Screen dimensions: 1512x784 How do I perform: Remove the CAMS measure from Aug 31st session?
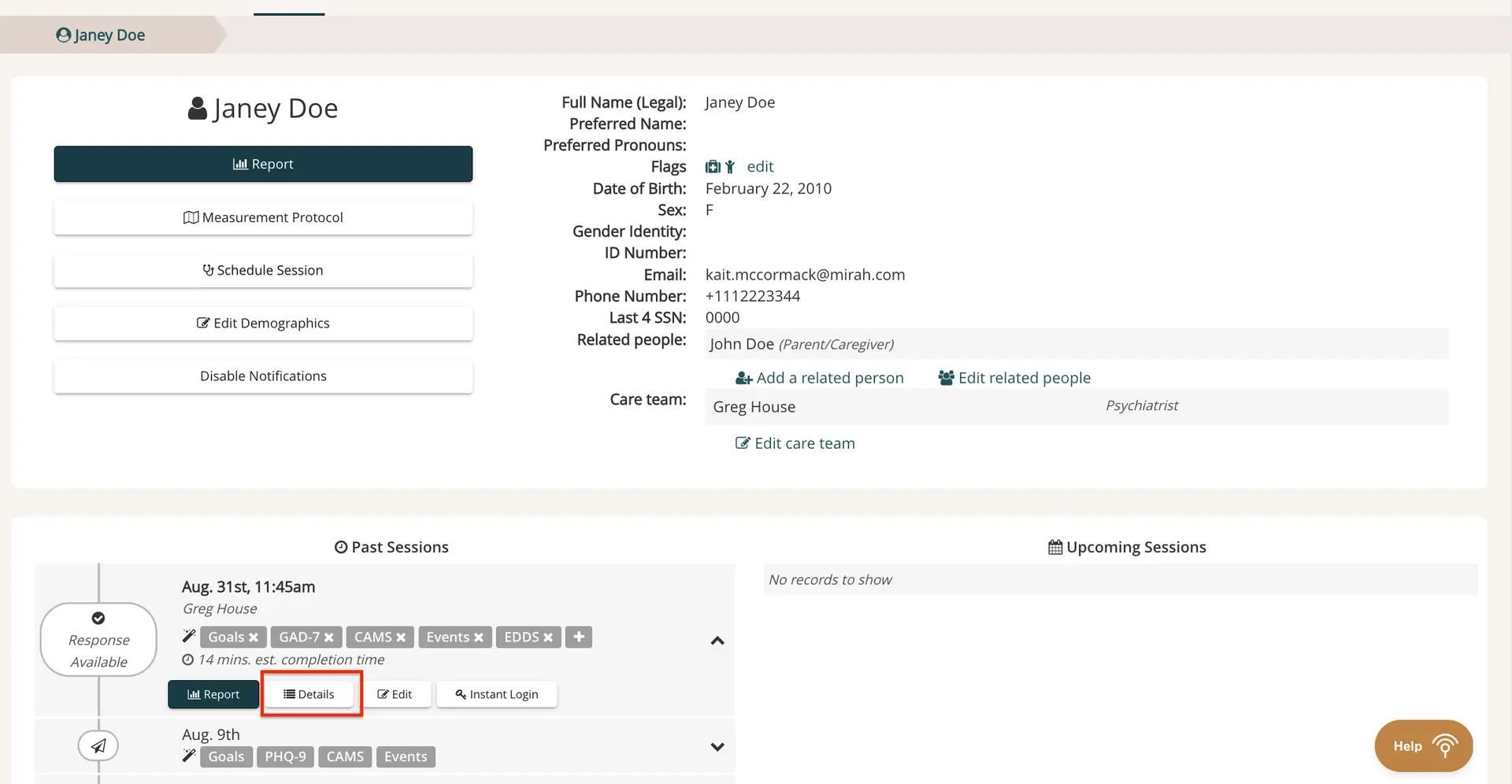tap(402, 637)
